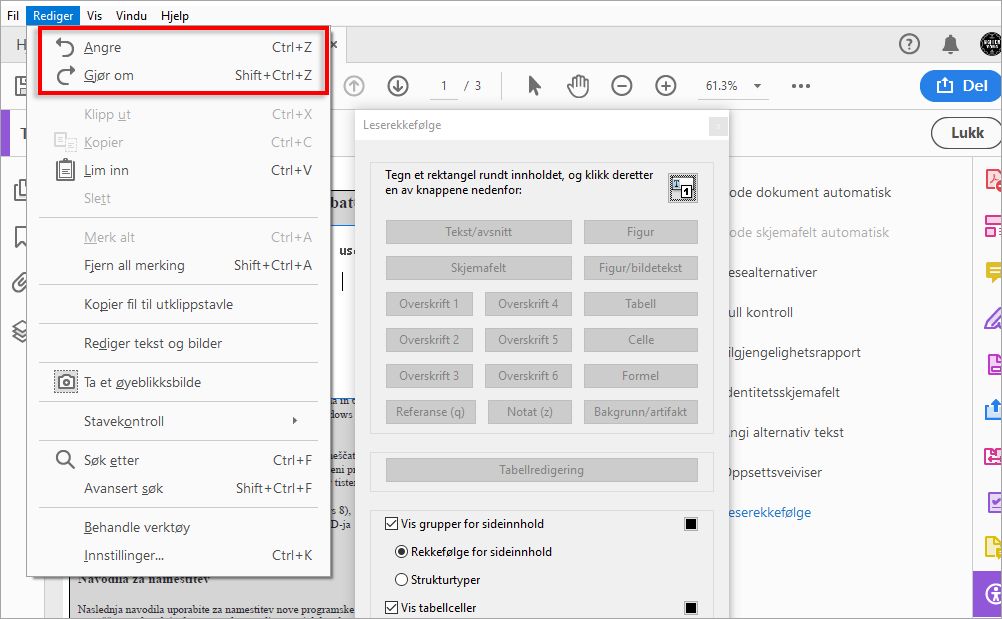Open the page thumbnails panel icon
Image resolution: width=1002 pixels, height=619 pixels.
pyautogui.click(x=21, y=190)
